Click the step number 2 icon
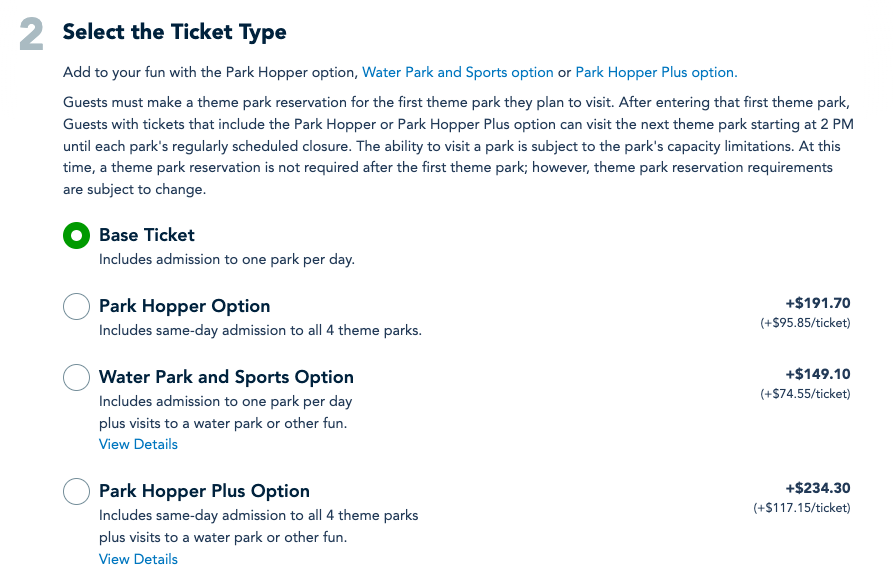This screenshot has width=893, height=581. tap(32, 35)
